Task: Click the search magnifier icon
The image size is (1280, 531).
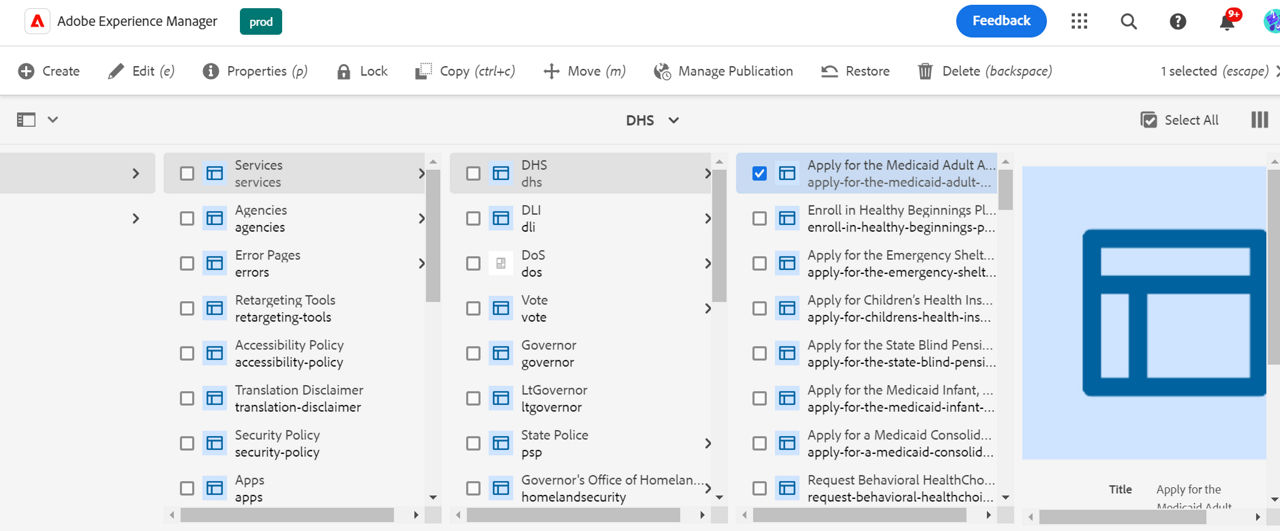Action: pos(1129,22)
